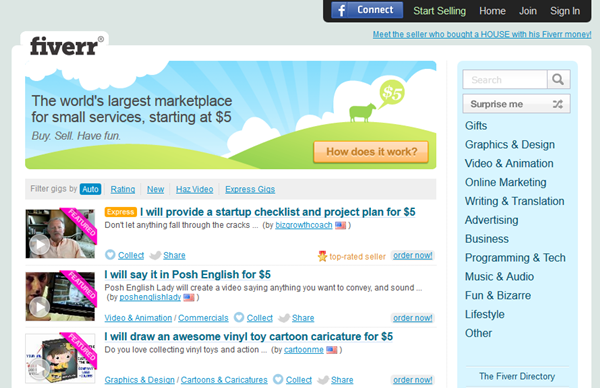
Task: Open the Posh English gig title
Action: (188, 274)
